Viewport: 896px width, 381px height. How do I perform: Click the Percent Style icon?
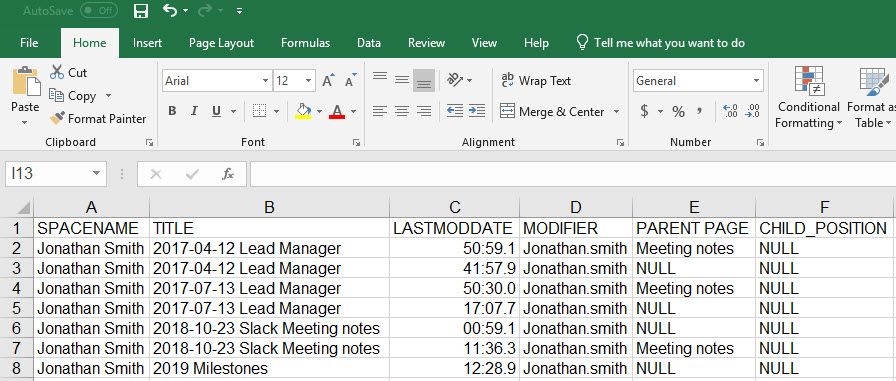678,111
